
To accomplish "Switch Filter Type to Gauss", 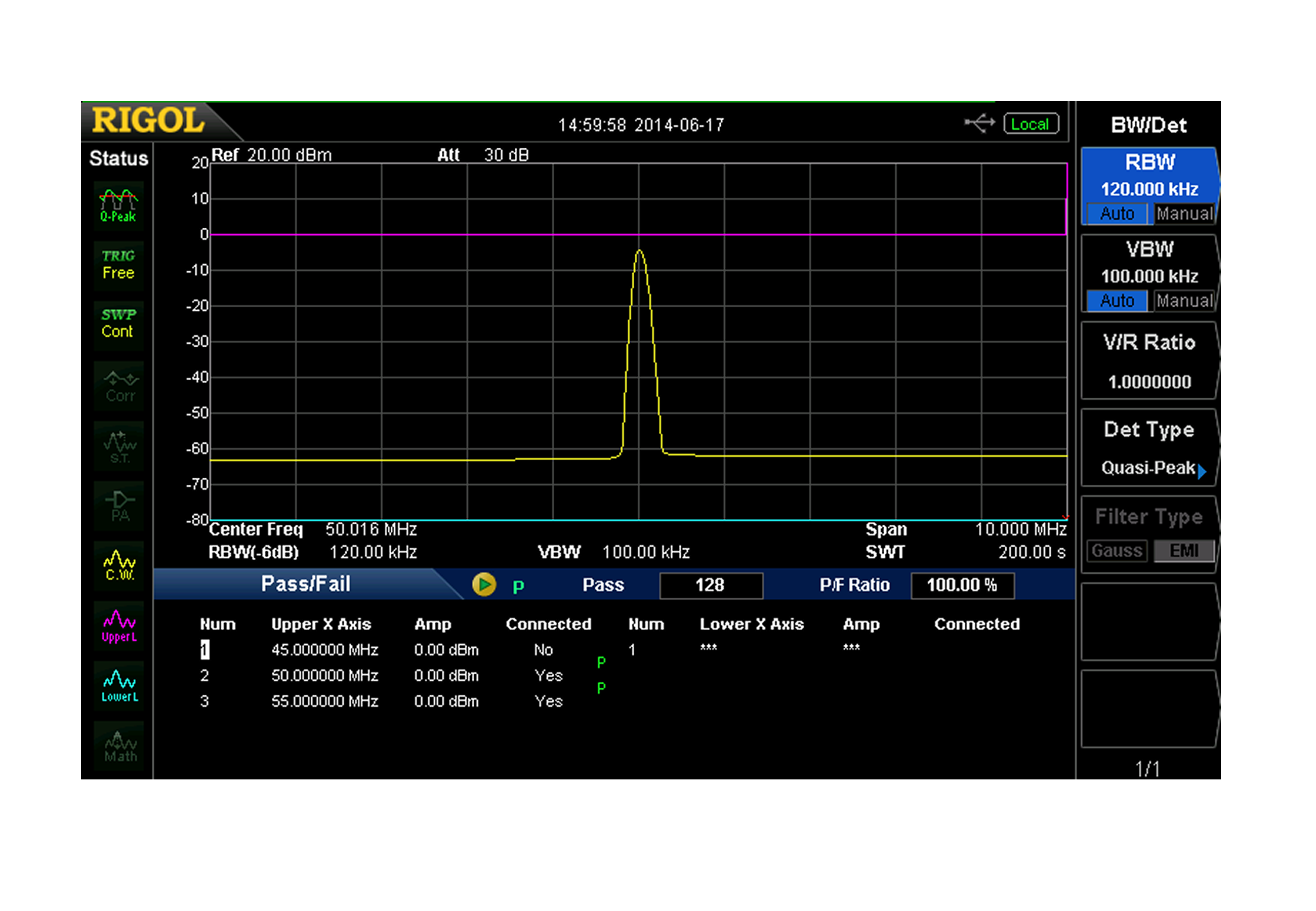I will (1117, 551).
